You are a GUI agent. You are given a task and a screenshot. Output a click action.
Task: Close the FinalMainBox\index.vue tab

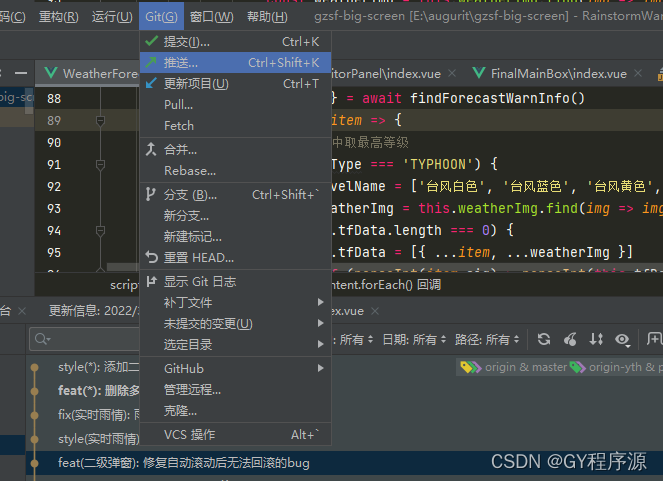pyautogui.click(x=638, y=74)
